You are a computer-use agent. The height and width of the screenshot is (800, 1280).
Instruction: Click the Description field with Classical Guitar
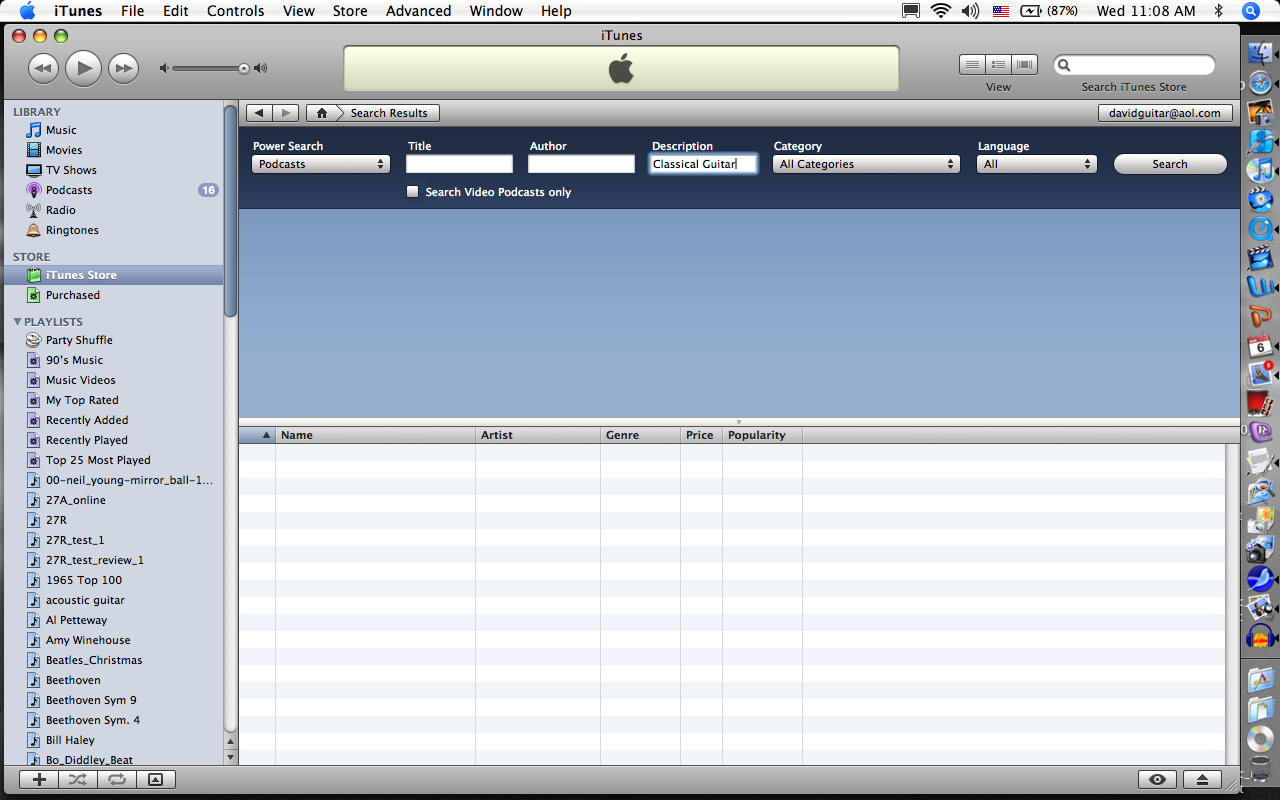click(703, 164)
